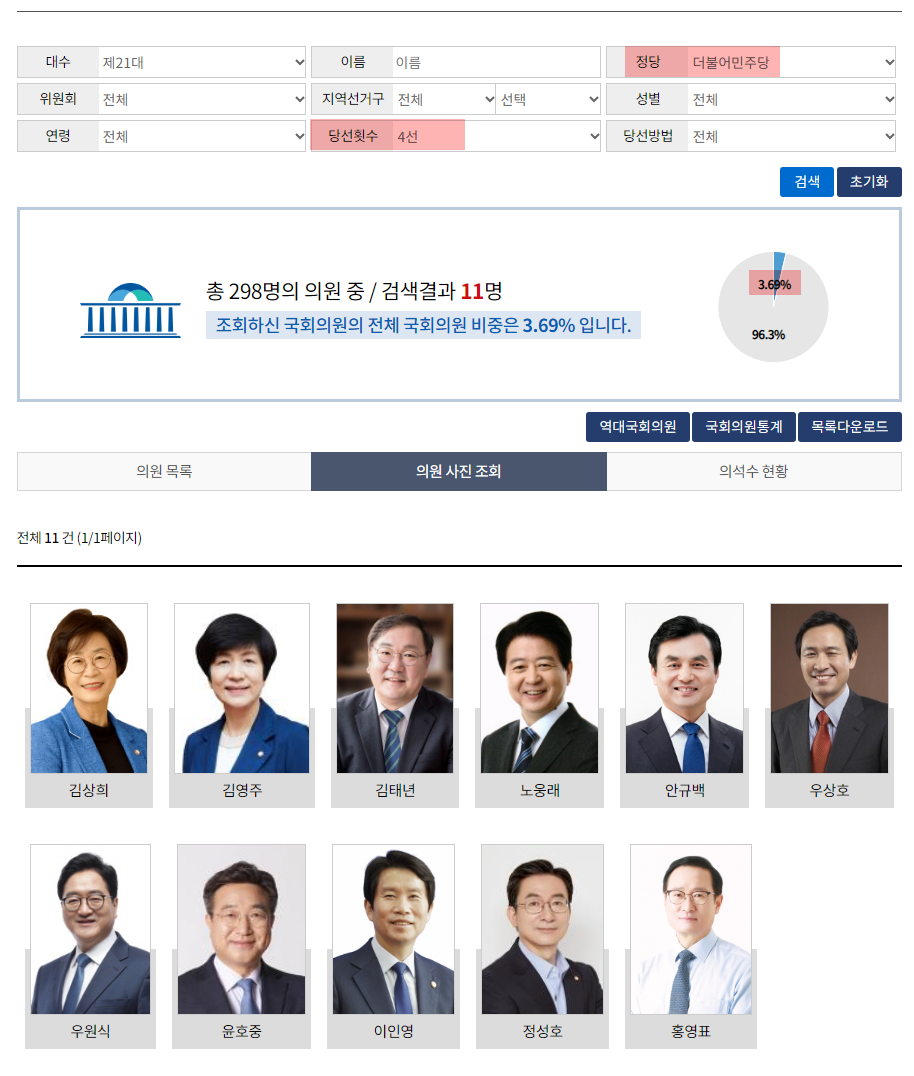The height and width of the screenshot is (1076, 914).
Task: Expand the 정당 더불어민주당 dropdown
Action: click(x=791, y=62)
